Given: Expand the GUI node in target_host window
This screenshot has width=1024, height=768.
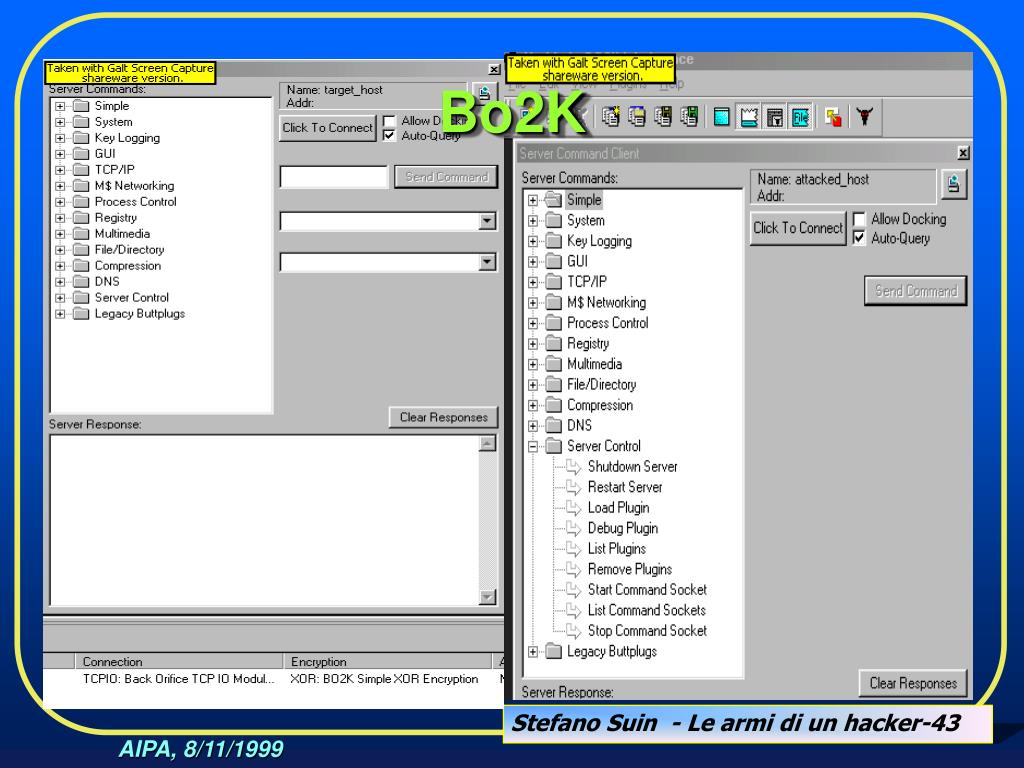Looking at the screenshot, I should click(x=60, y=154).
